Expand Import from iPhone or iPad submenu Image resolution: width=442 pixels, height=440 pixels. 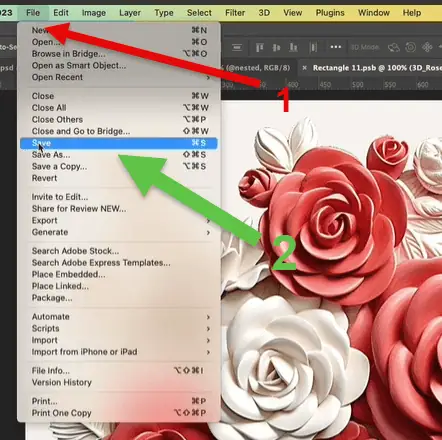pyautogui.click(x=119, y=352)
